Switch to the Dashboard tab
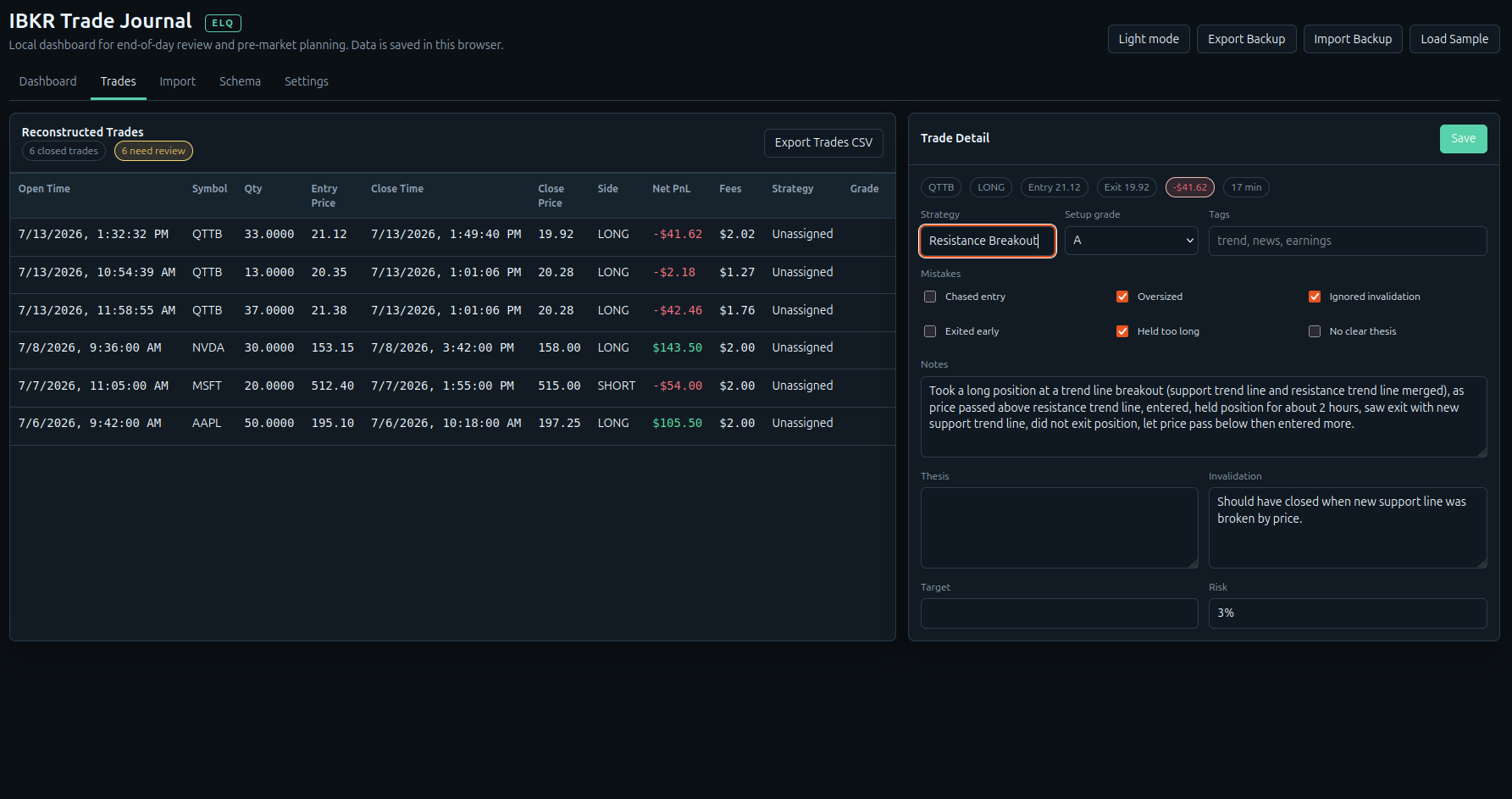This screenshot has width=1512, height=799. (47, 81)
